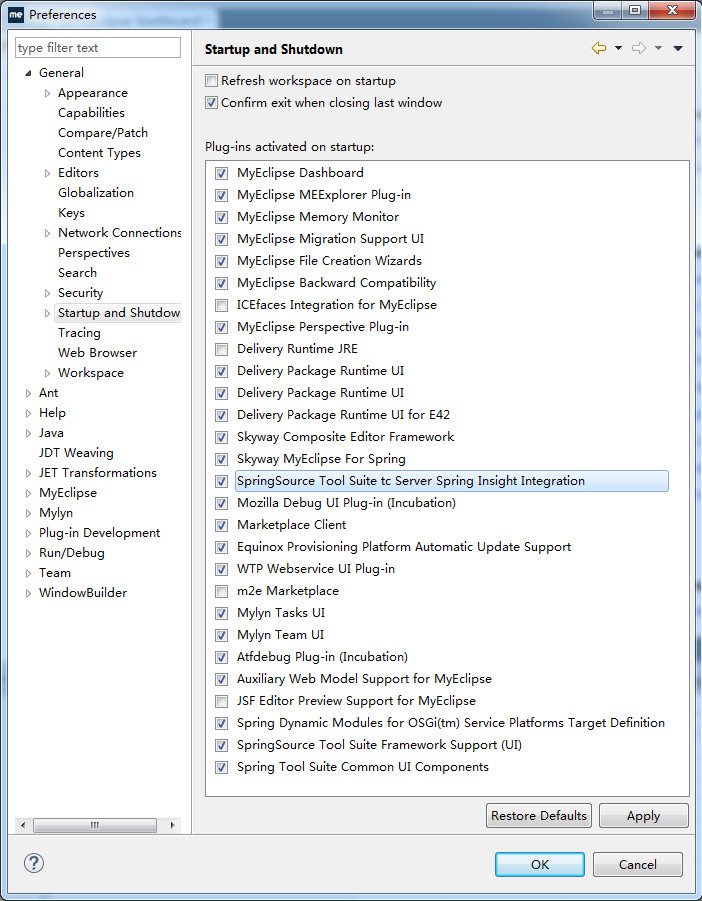The image size is (702, 901).
Task: Select Skyway Composite Editor Framework row
Action: click(345, 437)
